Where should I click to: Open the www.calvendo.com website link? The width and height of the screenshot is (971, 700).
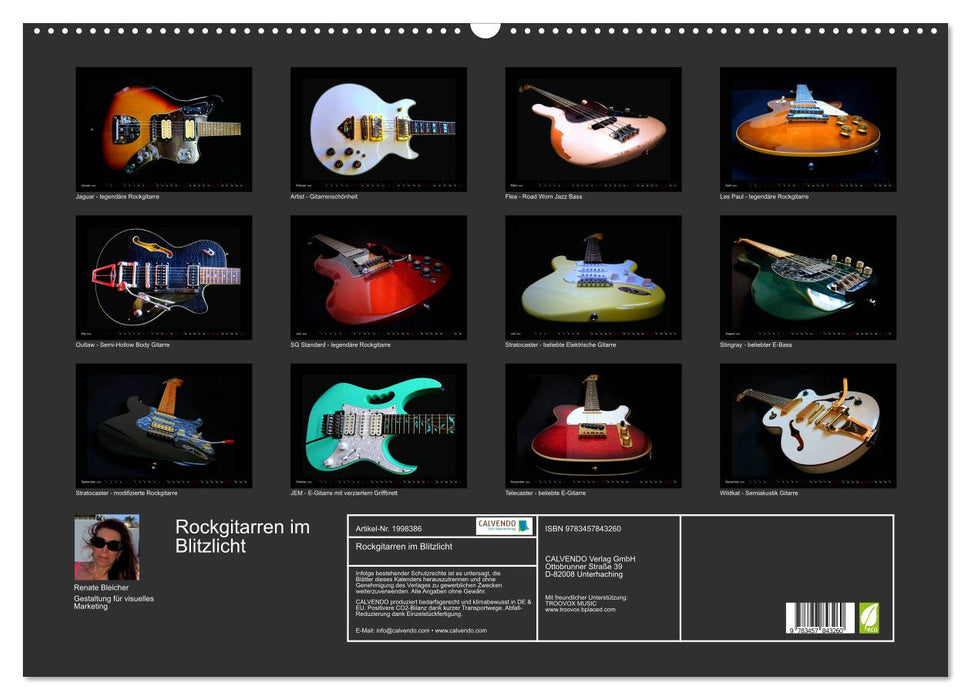[462, 628]
